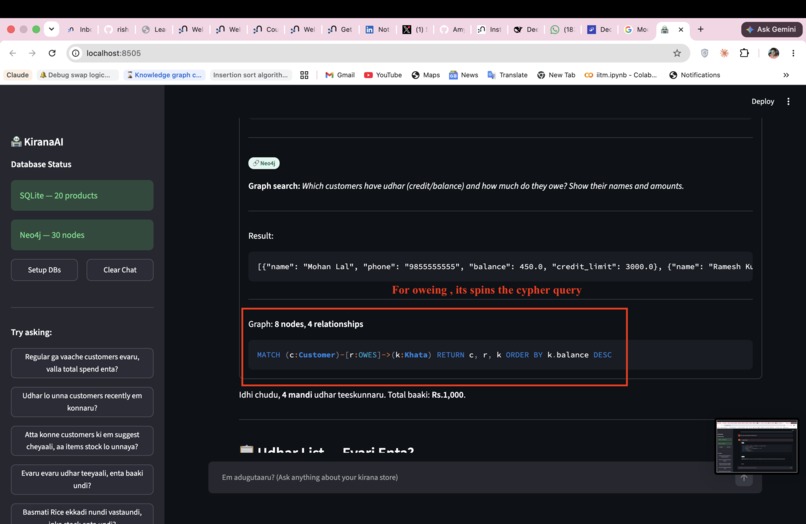Screen dimensions: 806x524
Task: Click the Neo4j badge
Action: click(x=264, y=163)
